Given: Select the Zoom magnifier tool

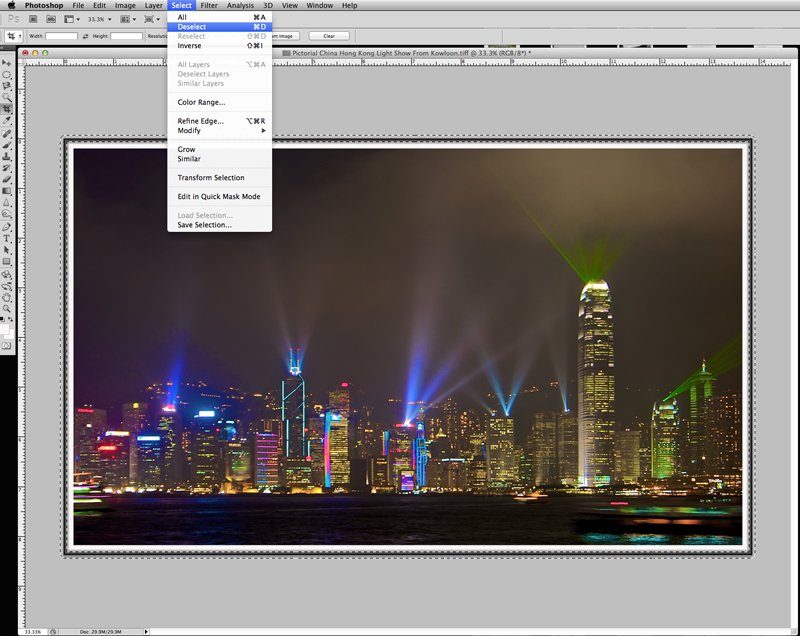Looking at the screenshot, I should coord(7,309).
